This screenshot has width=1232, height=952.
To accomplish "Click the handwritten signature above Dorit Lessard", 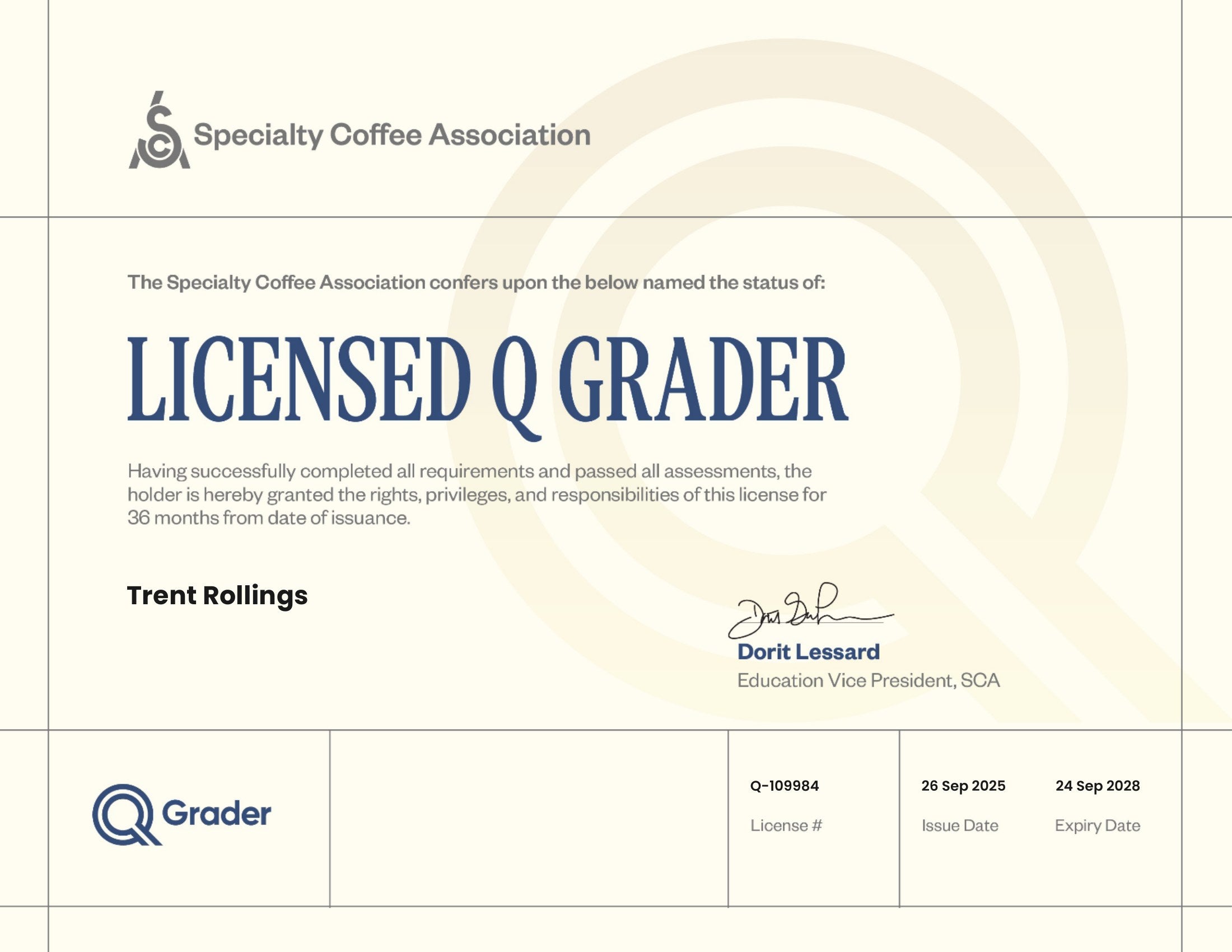I will coord(811,611).
